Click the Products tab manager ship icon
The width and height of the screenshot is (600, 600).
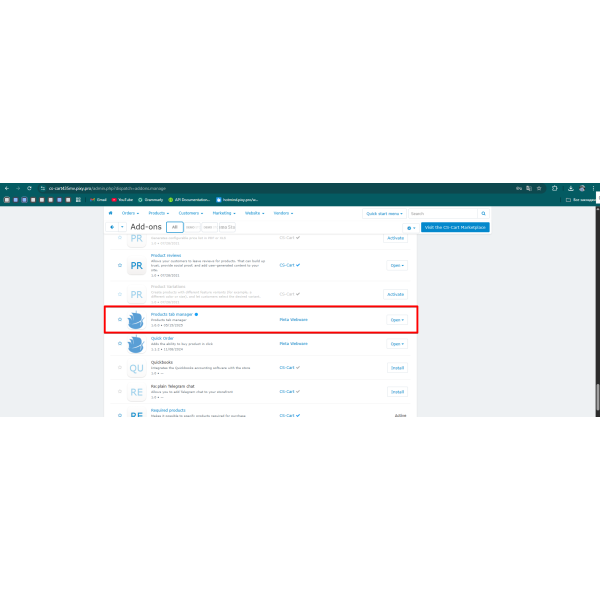click(136, 320)
